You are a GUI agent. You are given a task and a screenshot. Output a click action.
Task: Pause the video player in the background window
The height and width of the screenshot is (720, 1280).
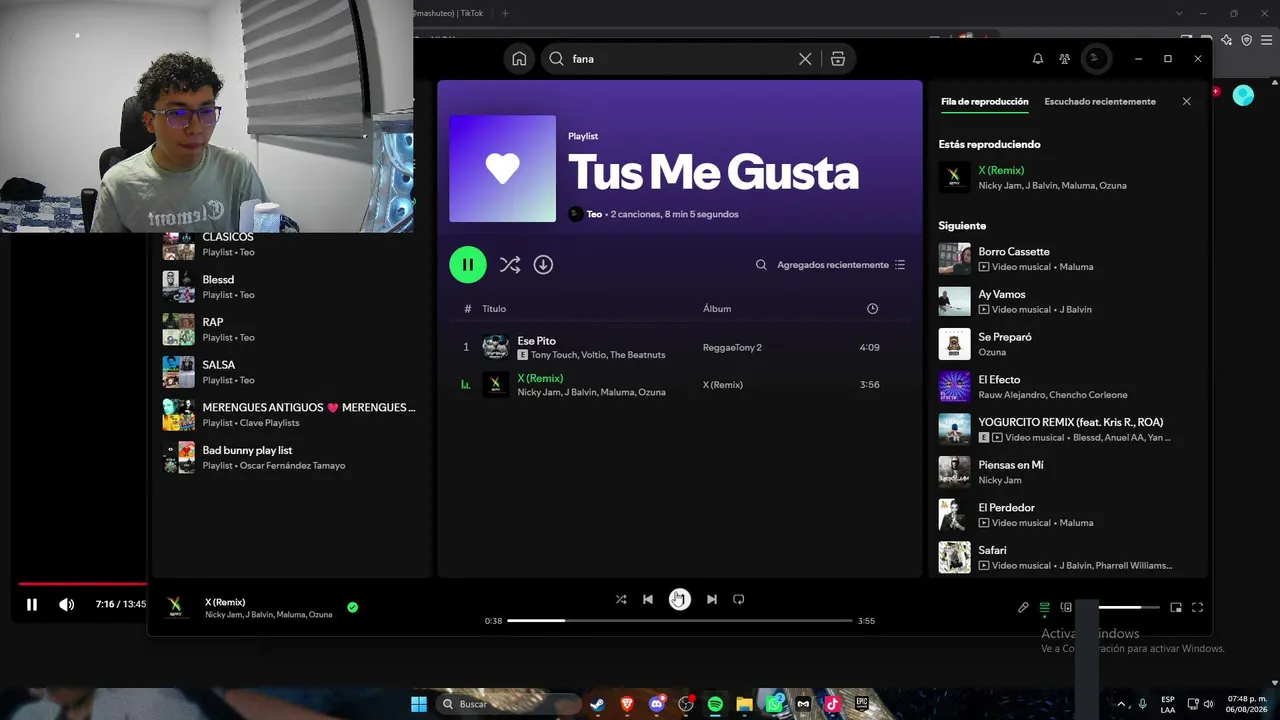pyautogui.click(x=32, y=604)
